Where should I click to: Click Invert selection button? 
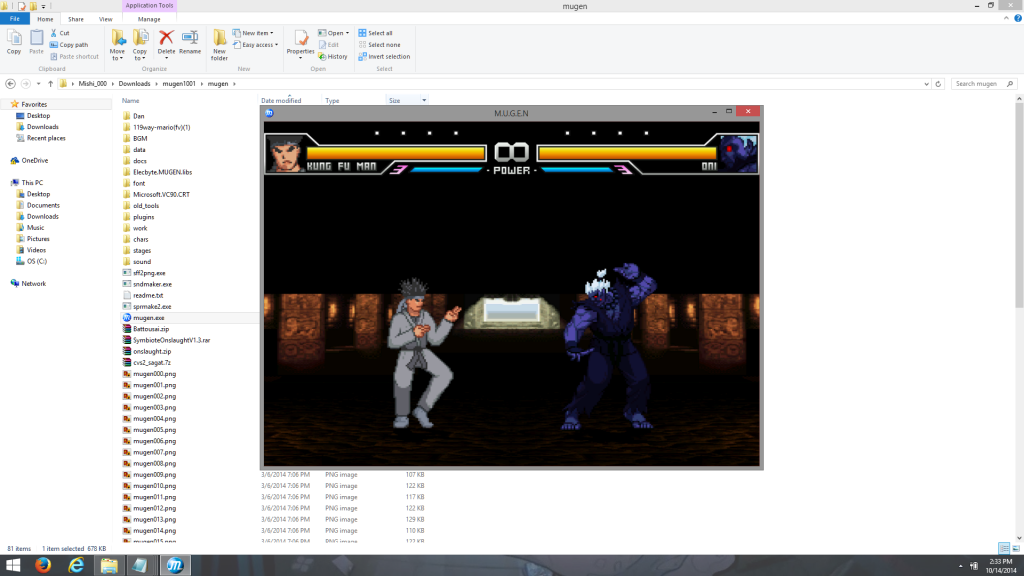click(387, 56)
